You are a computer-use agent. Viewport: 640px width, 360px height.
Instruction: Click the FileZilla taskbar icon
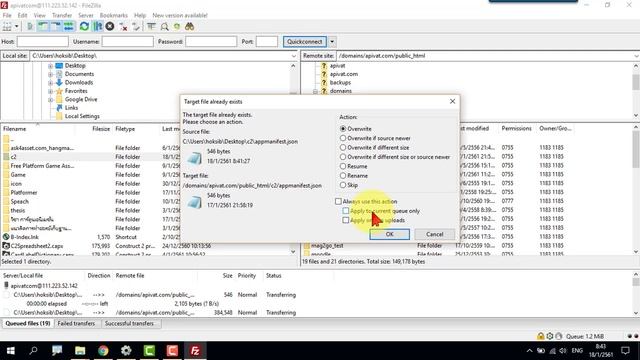(195, 351)
